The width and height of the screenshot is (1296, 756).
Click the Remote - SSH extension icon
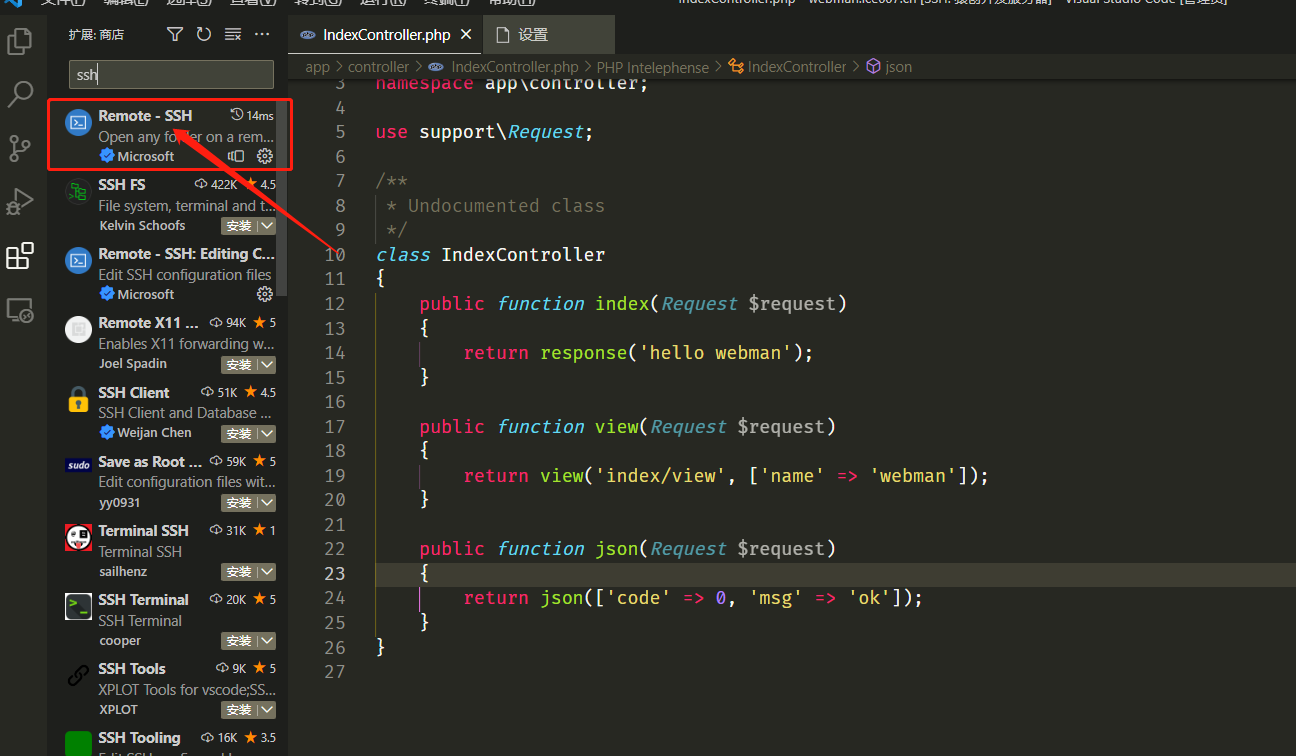coord(78,123)
